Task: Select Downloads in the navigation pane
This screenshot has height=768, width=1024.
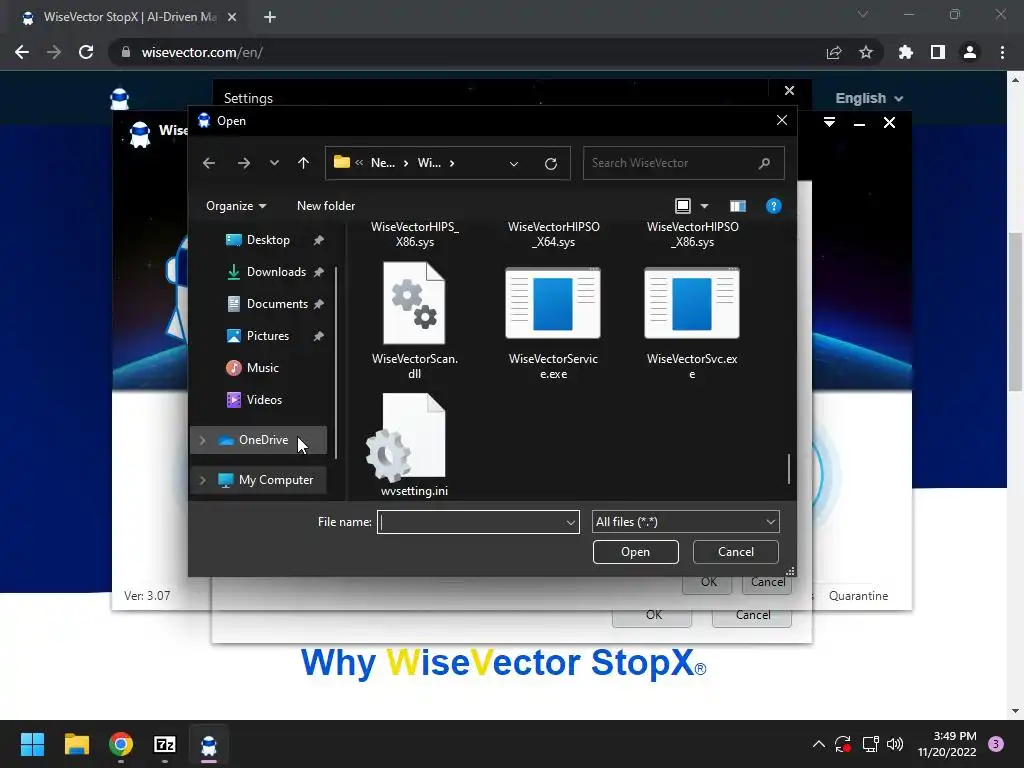Action: (276, 272)
